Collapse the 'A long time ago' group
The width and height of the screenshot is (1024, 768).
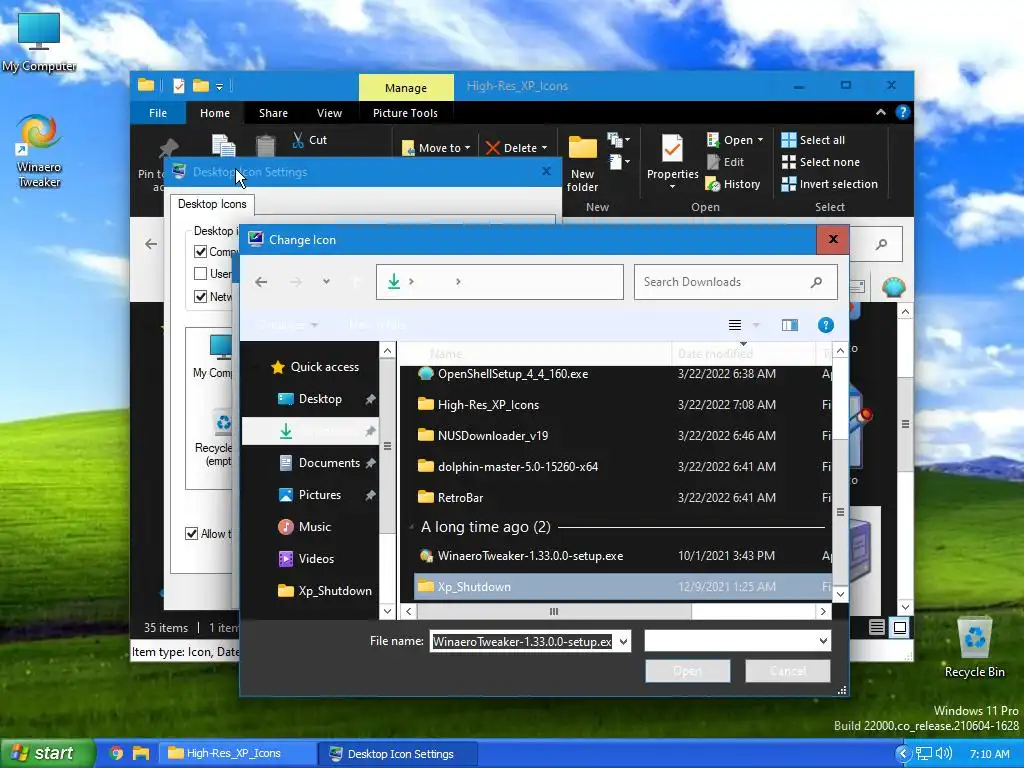click(411, 527)
